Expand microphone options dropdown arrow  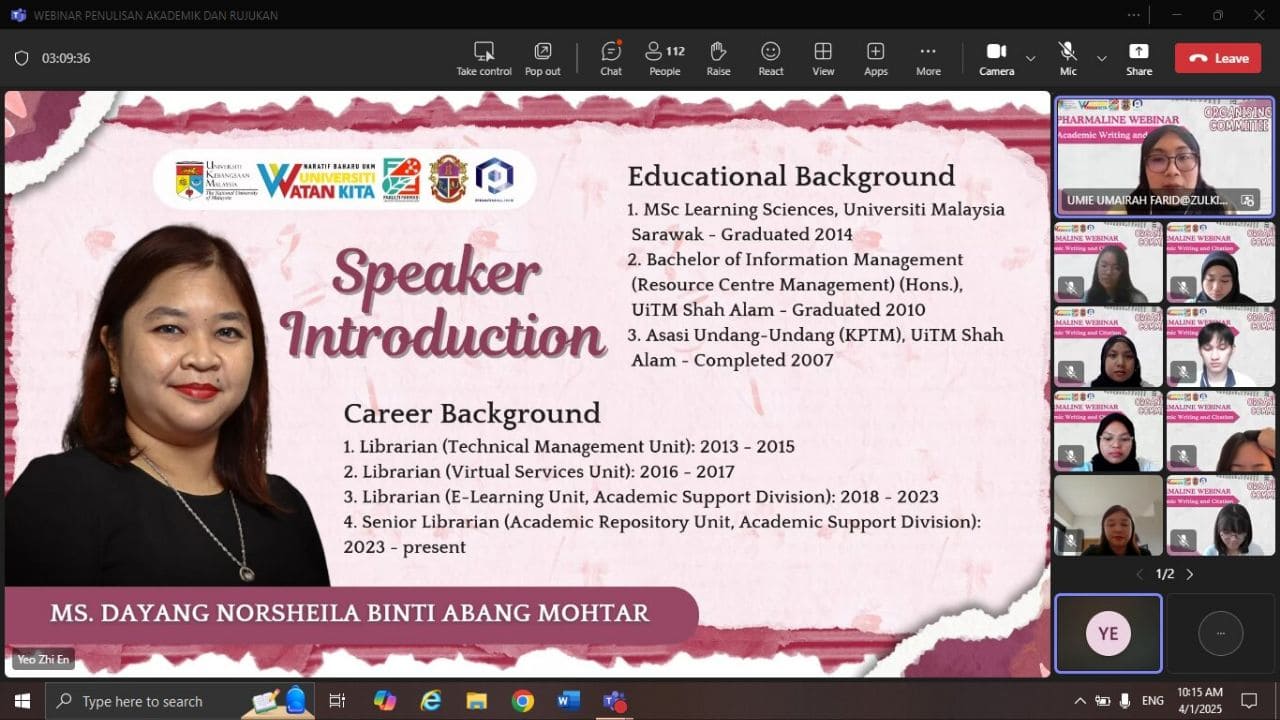point(1101,58)
